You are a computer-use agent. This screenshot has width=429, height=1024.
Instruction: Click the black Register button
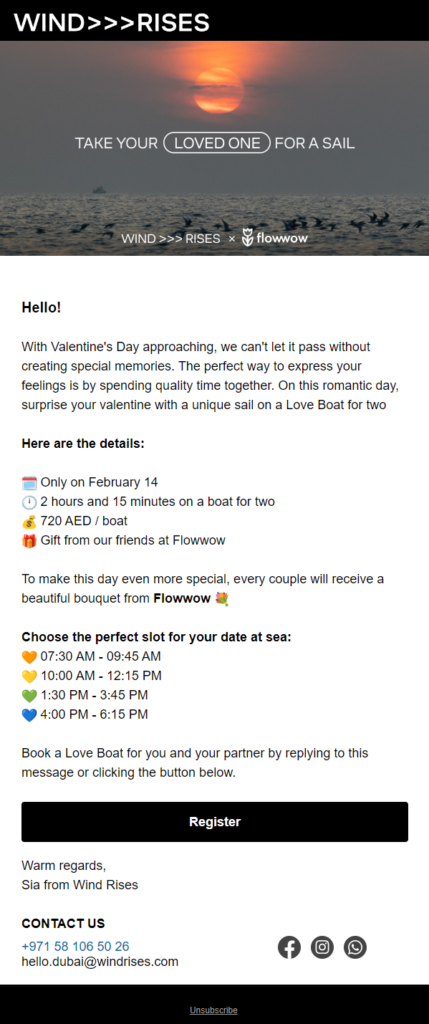pyautogui.click(x=215, y=822)
